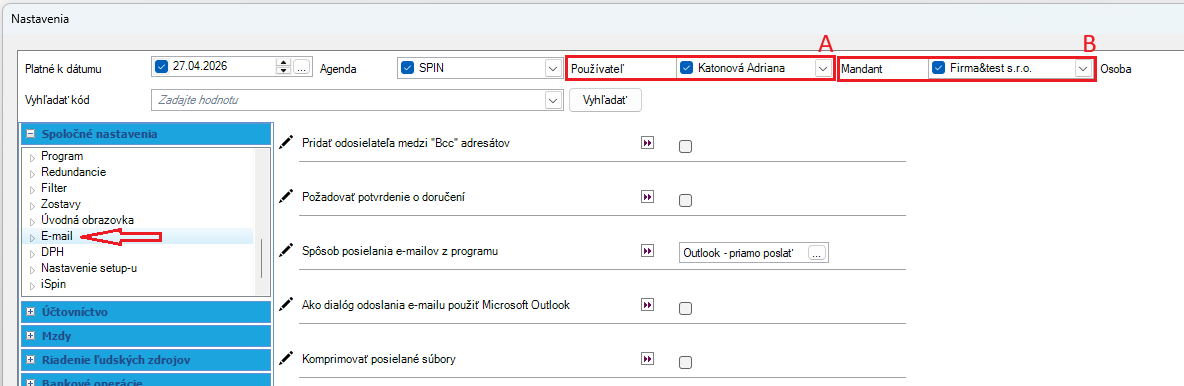Click pencil icon beside Pridať odosielateľa medzi Bcc
Viewport: 1184px width, 386px height.
pyautogui.click(x=285, y=141)
